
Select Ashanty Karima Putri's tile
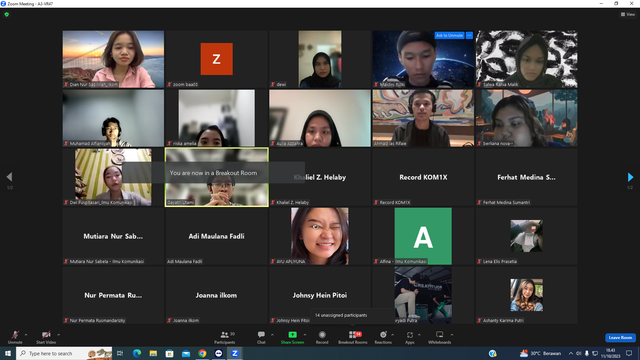click(x=527, y=295)
